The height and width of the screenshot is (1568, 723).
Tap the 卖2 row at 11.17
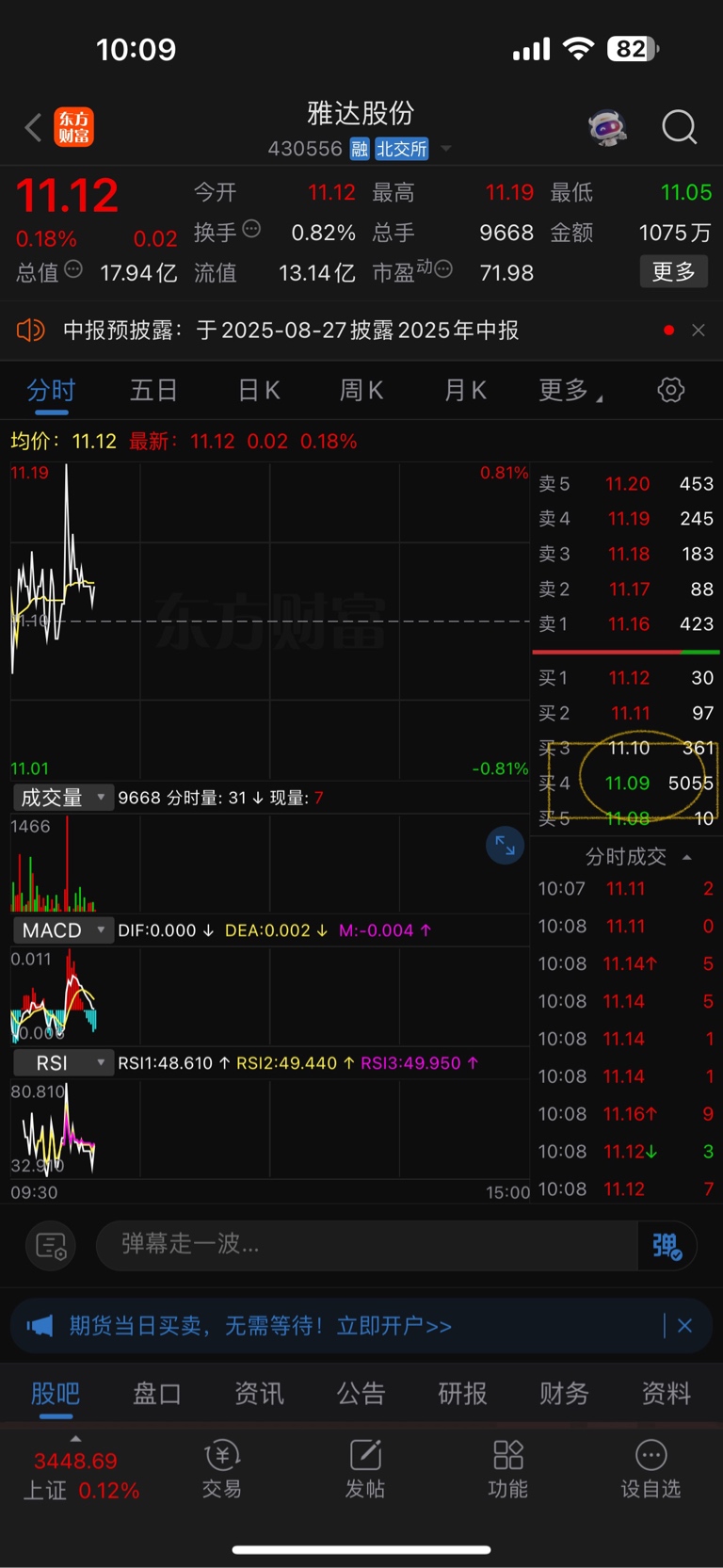click(x=626, y=590)
